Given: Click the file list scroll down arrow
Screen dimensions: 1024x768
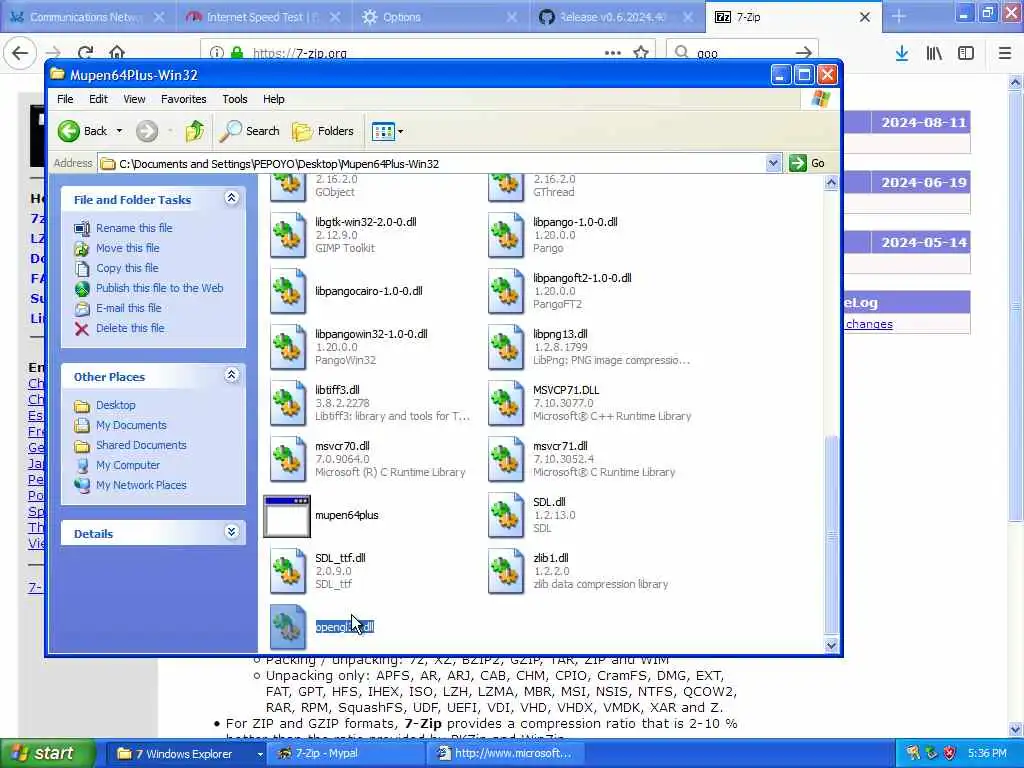Looking at the screenshot, I should click(x=831, y=645).
